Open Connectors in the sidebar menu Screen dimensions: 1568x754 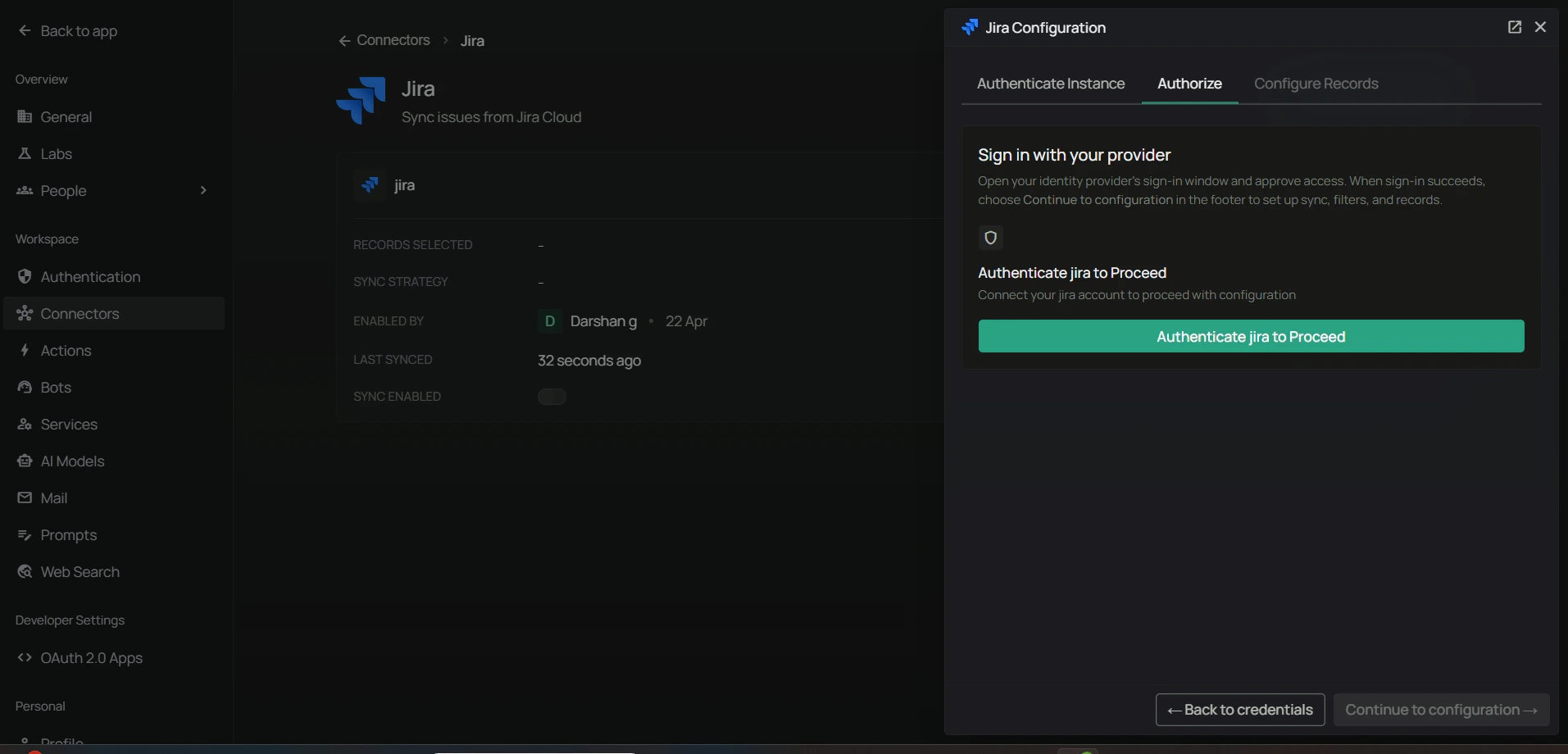click(x=114, y=313)
